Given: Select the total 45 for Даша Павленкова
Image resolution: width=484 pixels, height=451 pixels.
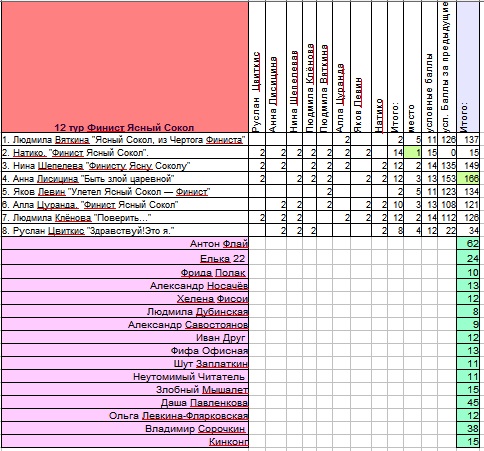Looking at the screenshot, I should (469, 403).
